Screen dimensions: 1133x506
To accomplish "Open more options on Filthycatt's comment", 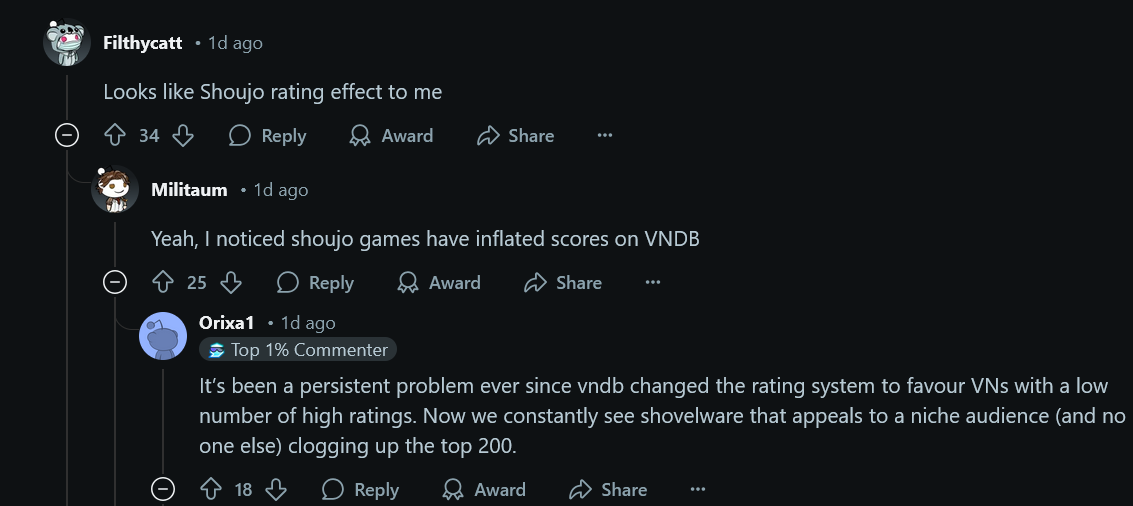I will click(x=604, y=136).
